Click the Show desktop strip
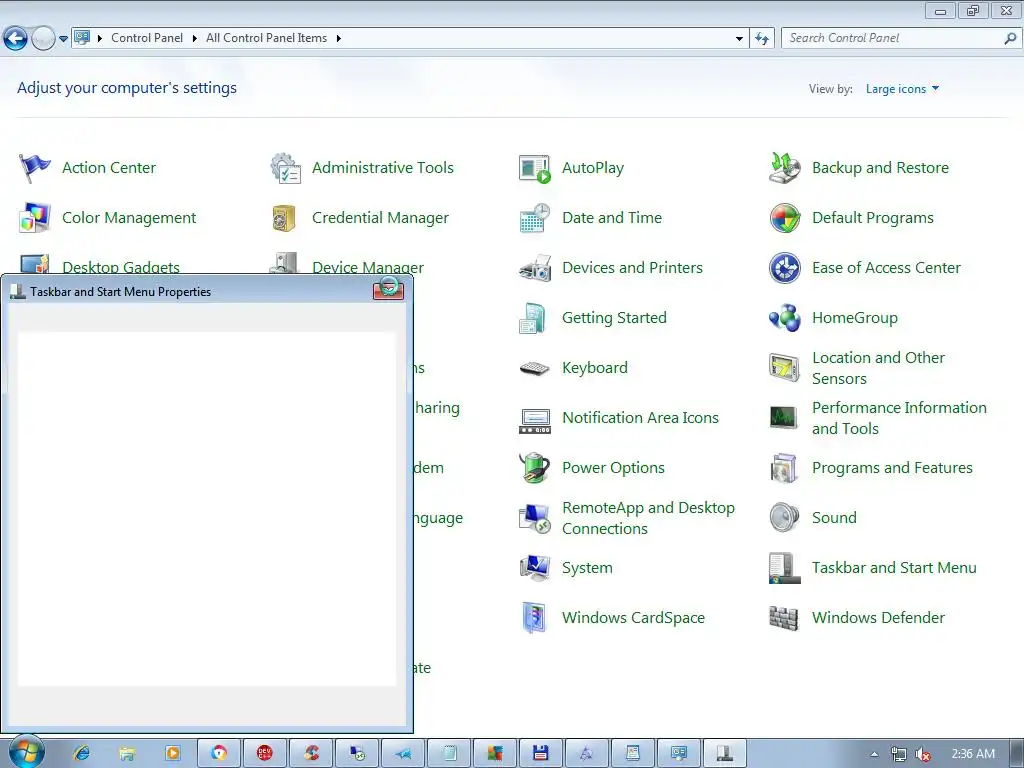Screen dimensions: 1024x768 pyautogui.click(x=1019, y=754)
